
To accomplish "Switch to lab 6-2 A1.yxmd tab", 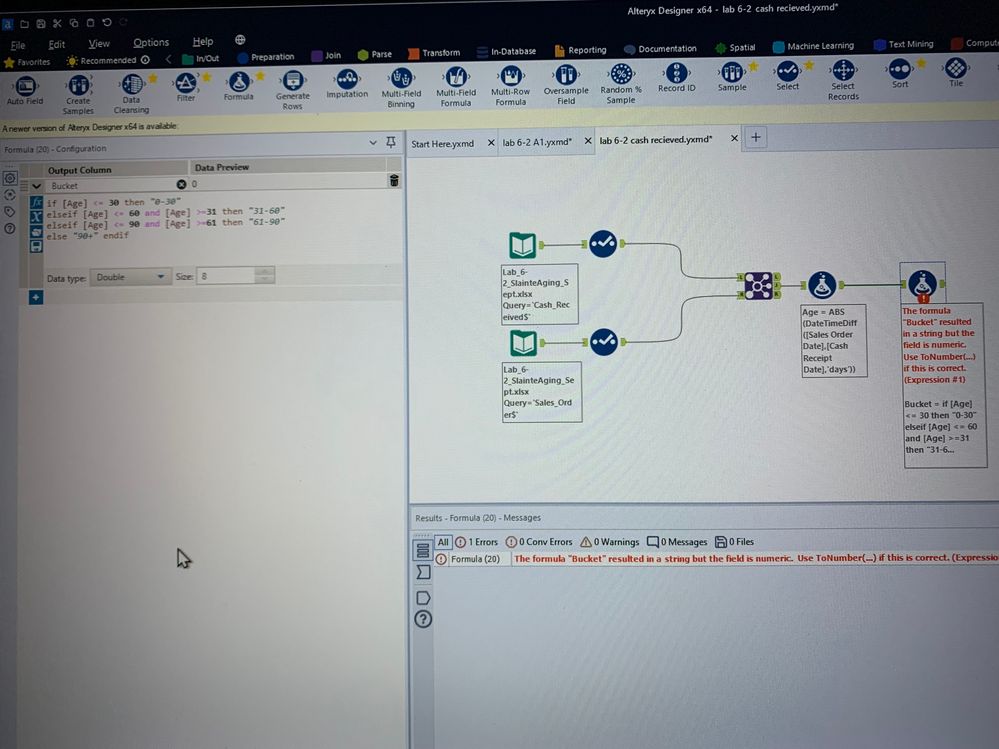I will 537,142.
